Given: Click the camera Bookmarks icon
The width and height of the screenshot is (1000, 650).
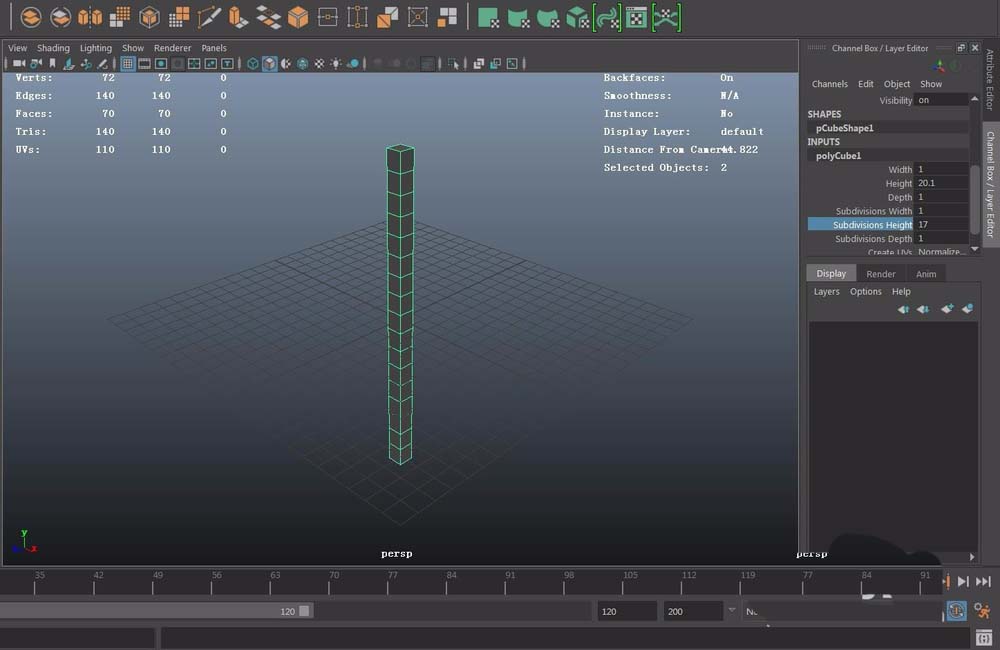Looking at the screenshot, I should [x=52, y=63].
